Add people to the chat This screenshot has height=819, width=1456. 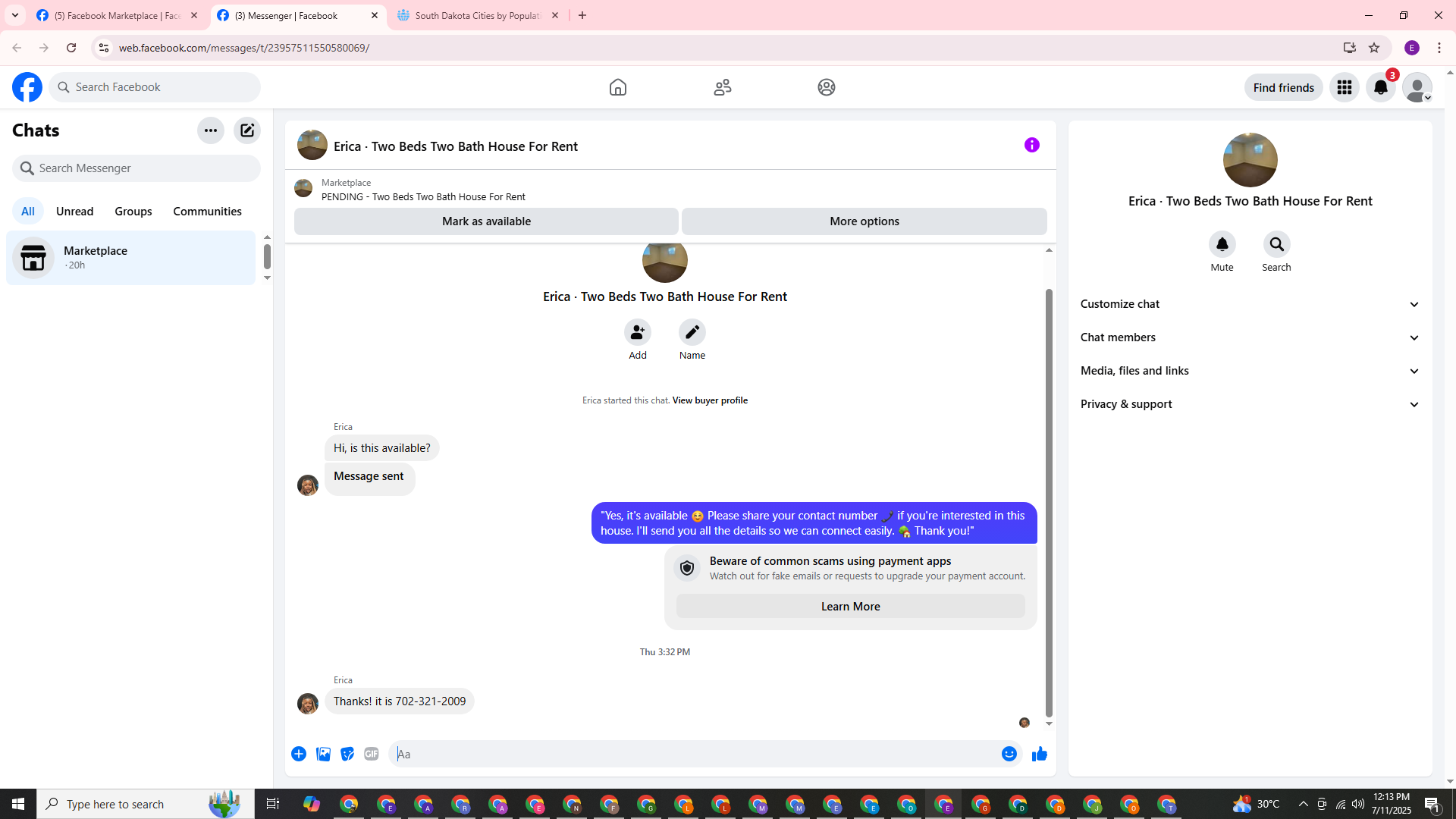(638, 332)
